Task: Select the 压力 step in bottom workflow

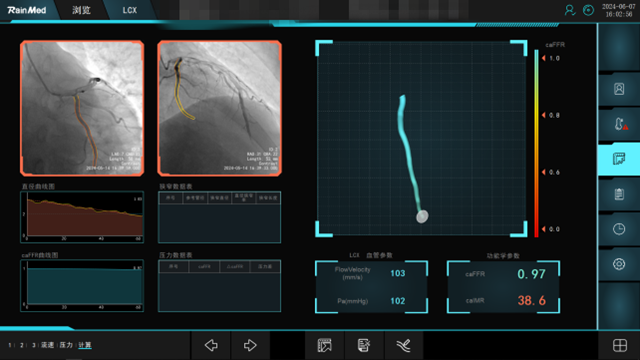Action: (66, 345)
